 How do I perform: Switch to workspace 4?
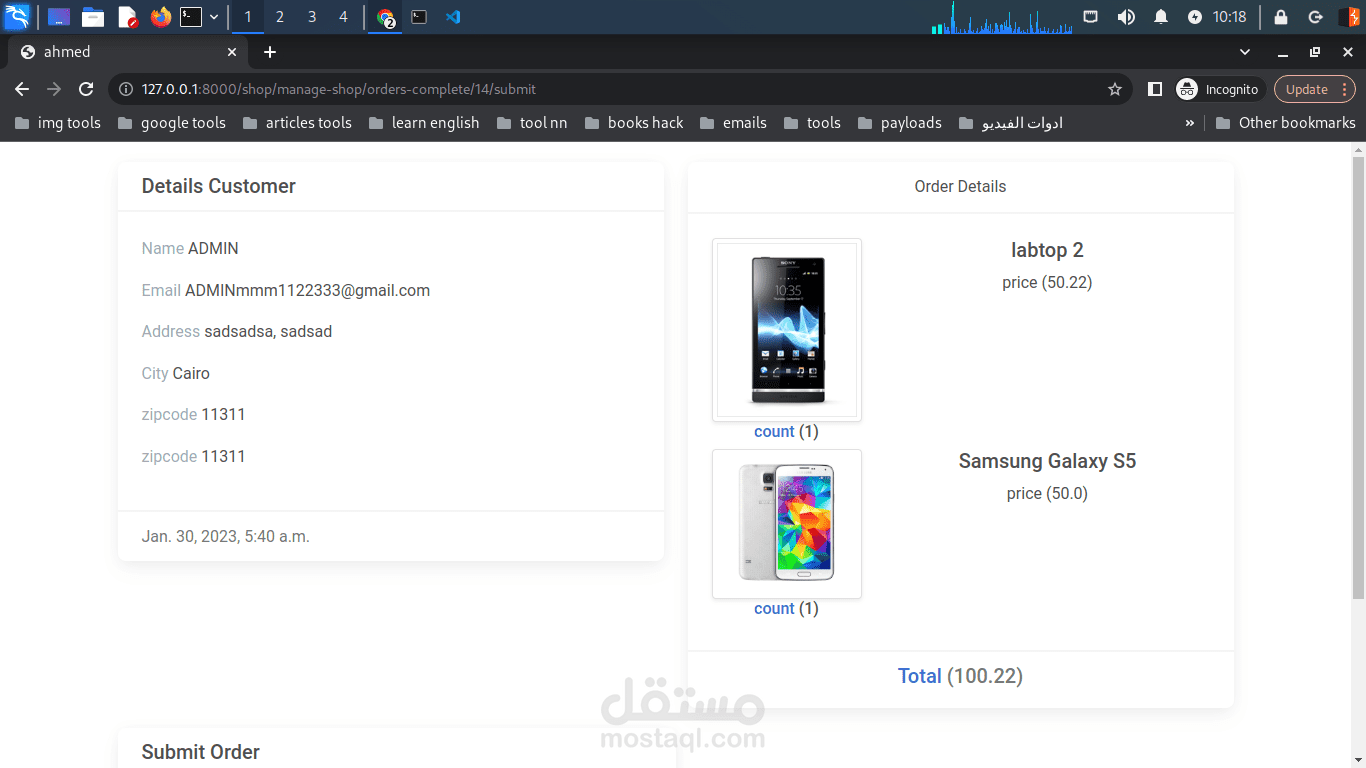(344, 17)
